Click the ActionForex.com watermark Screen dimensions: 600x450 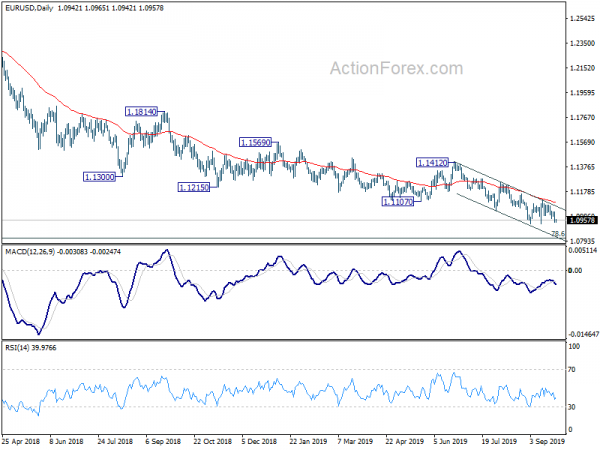pos(396,68)
